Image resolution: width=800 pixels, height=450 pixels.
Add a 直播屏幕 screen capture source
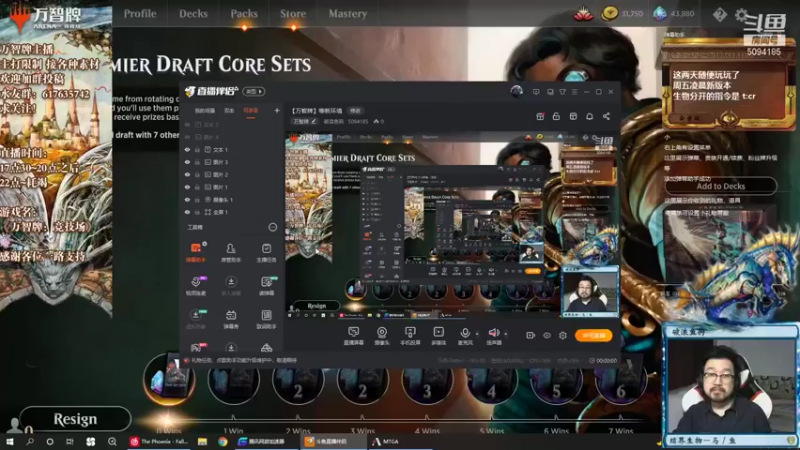(x=354, y=336)
